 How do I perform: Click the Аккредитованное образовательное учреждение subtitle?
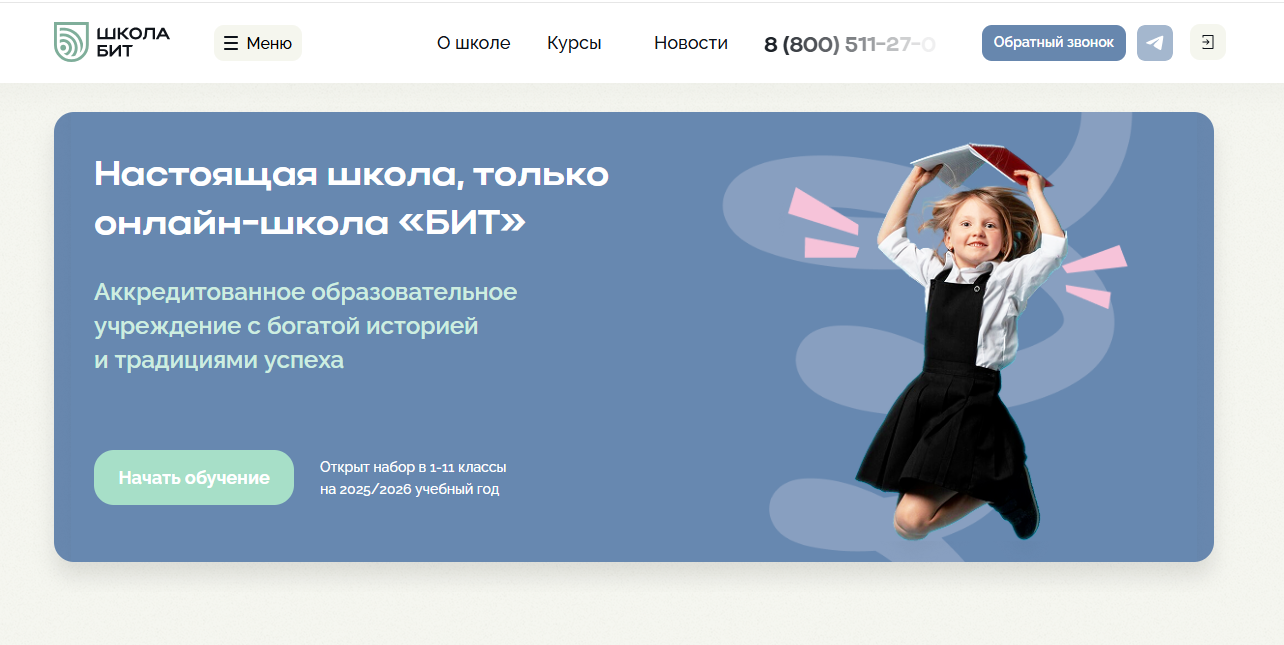tap(305, 326)
